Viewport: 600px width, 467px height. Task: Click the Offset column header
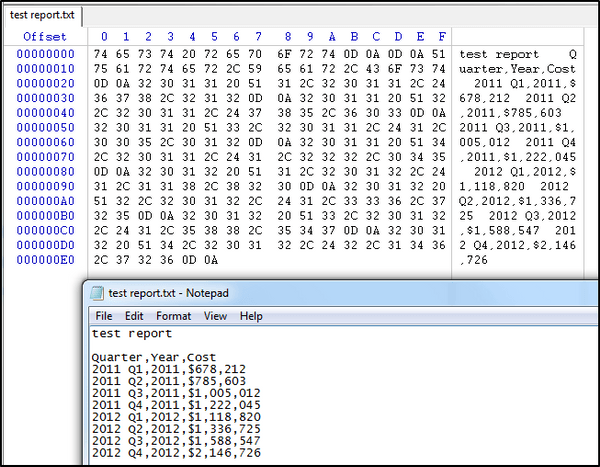tap(45, 37)
